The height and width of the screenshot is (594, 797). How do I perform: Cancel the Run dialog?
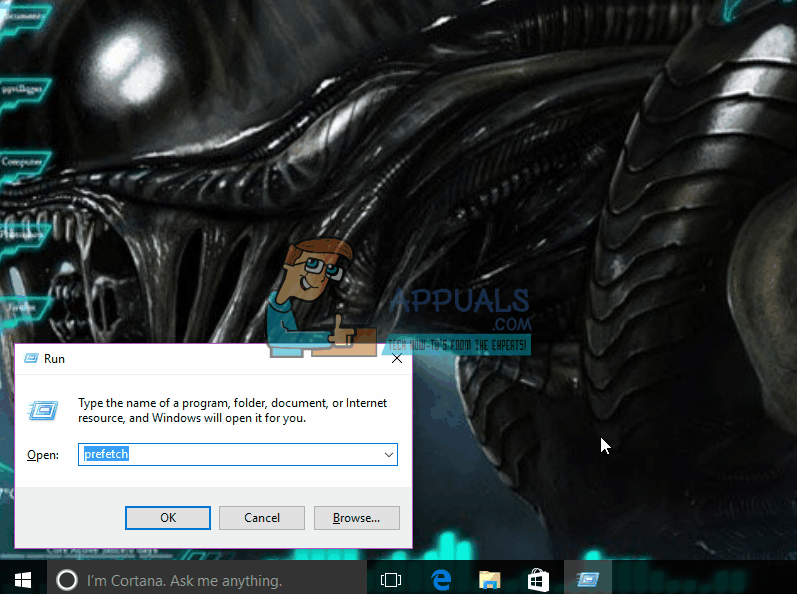(262, 518)
